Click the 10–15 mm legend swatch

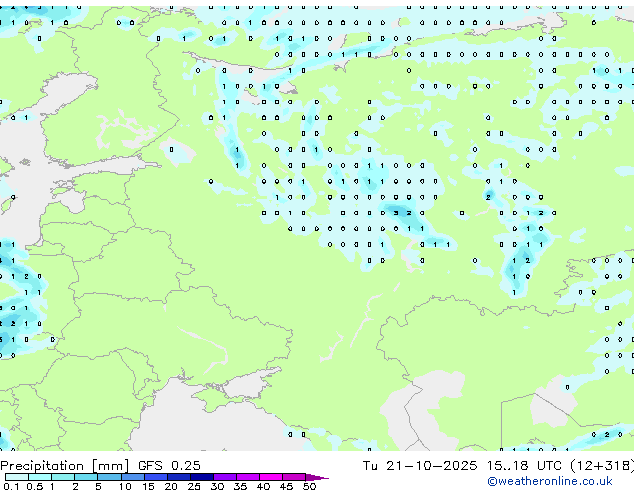tap(132, 477)
